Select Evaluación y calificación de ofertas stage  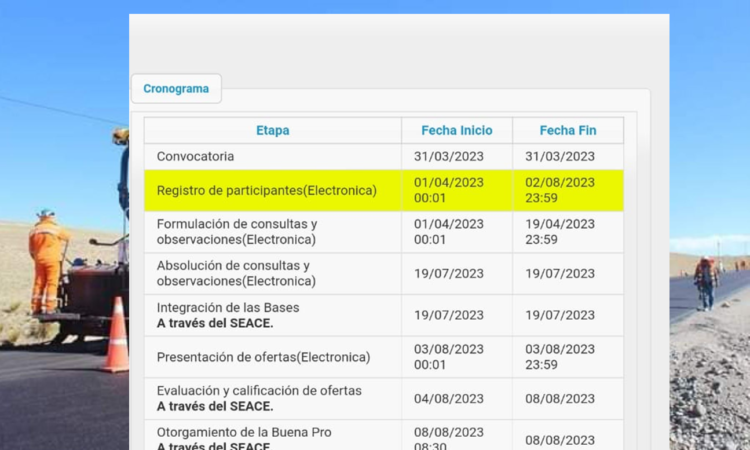point(259,398)
